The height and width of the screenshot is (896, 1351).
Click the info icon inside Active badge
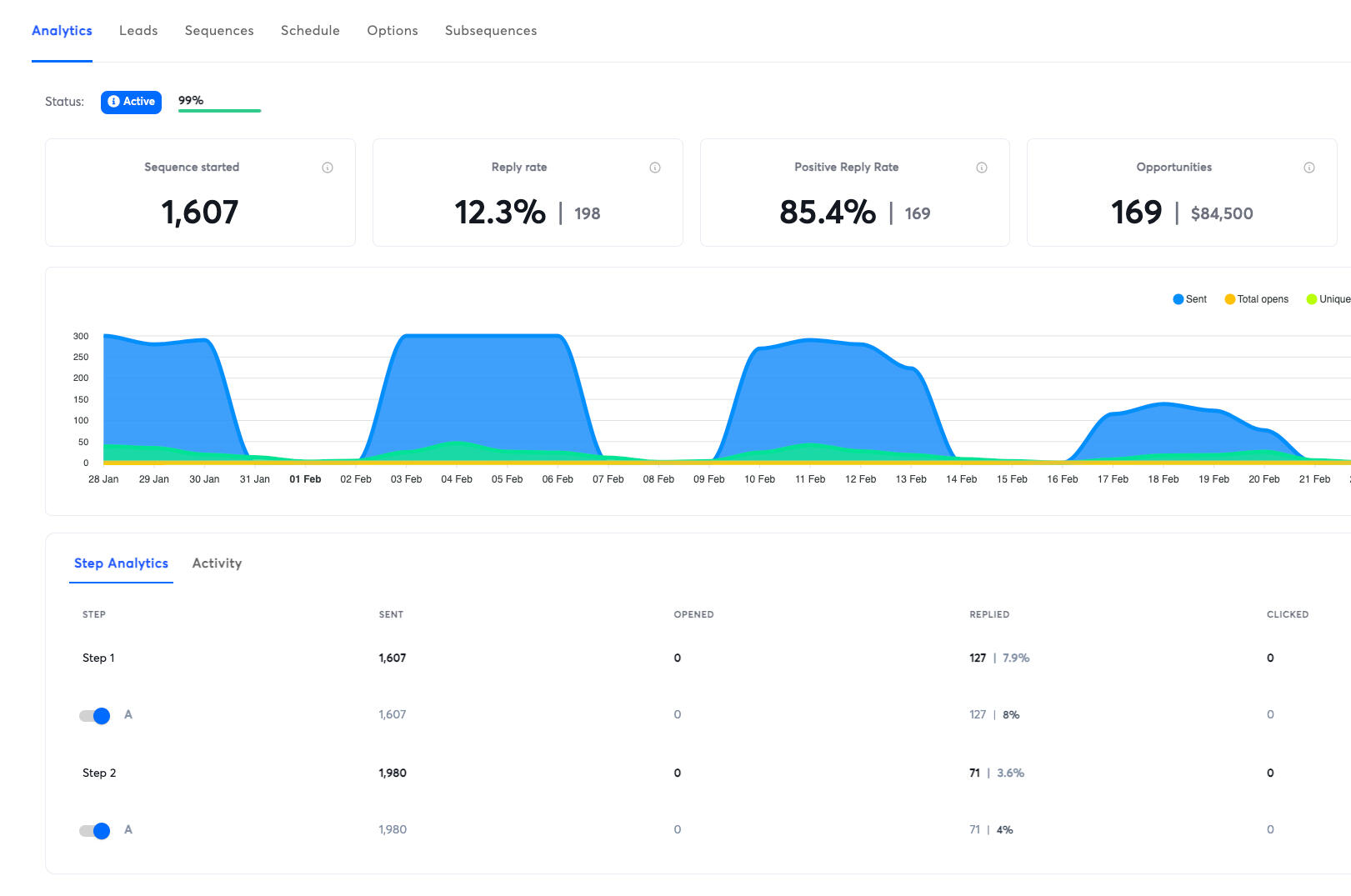pyautogui.click(x=114, y=102)
